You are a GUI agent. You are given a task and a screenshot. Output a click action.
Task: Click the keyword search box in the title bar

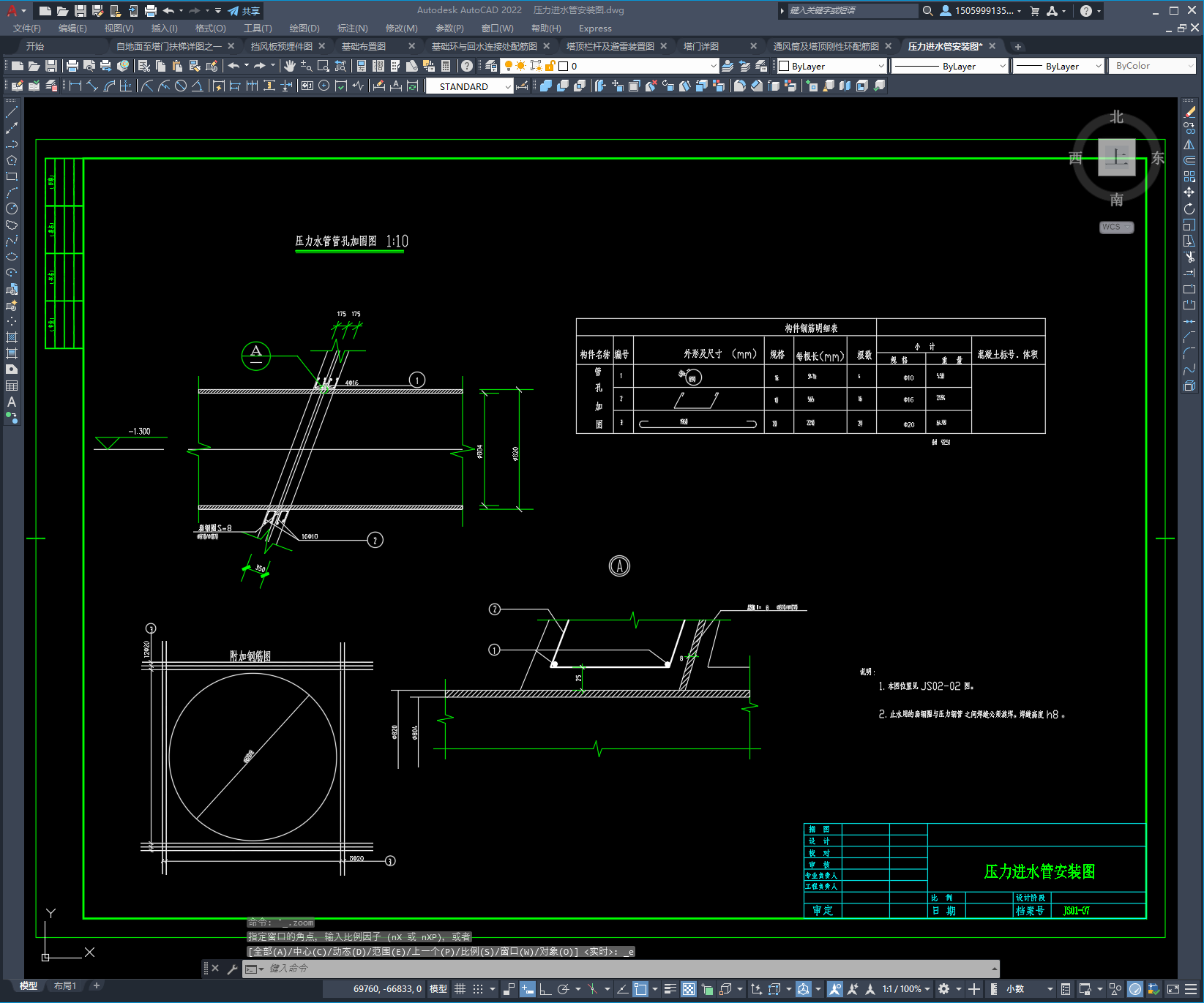click(x=852, y=11)
